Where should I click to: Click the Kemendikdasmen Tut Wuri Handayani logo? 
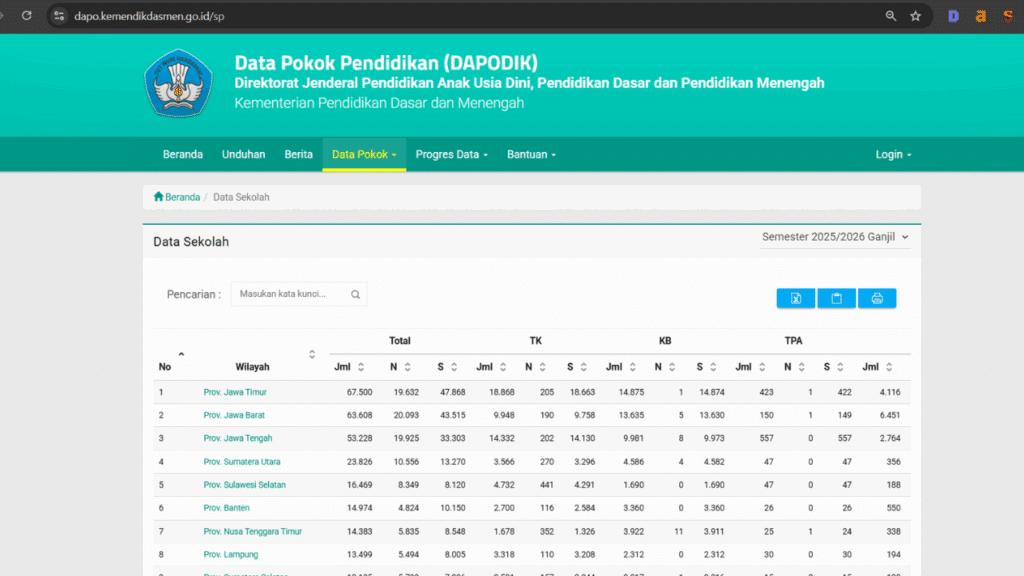coord(178,85)
